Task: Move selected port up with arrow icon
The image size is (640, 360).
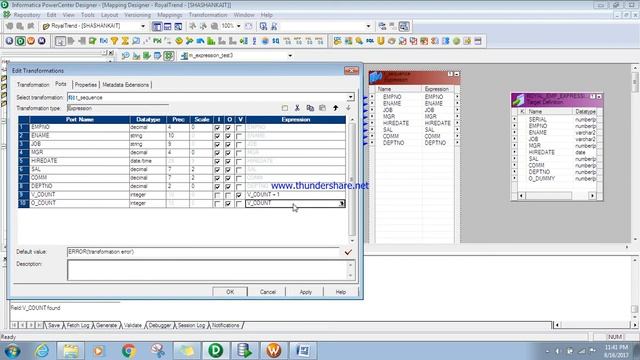Action: coord(336,108)
